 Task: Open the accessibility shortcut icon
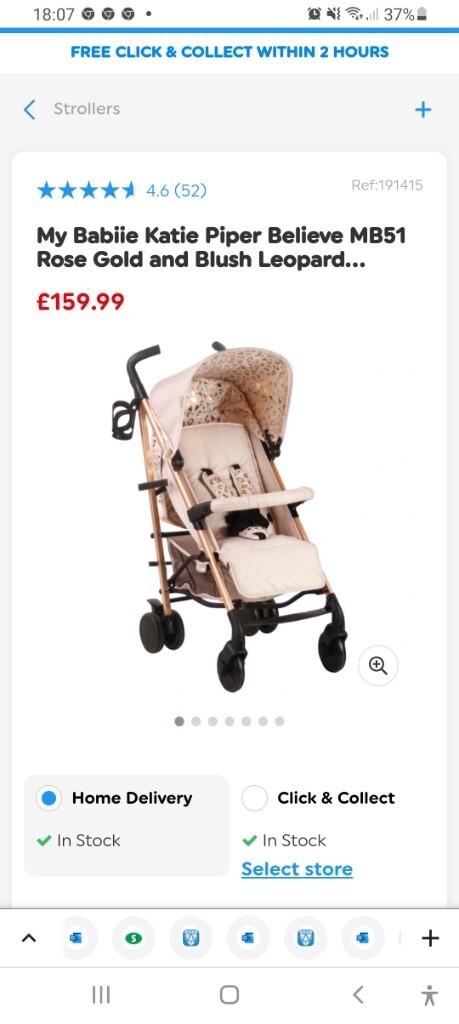click(x=429, y=995)
